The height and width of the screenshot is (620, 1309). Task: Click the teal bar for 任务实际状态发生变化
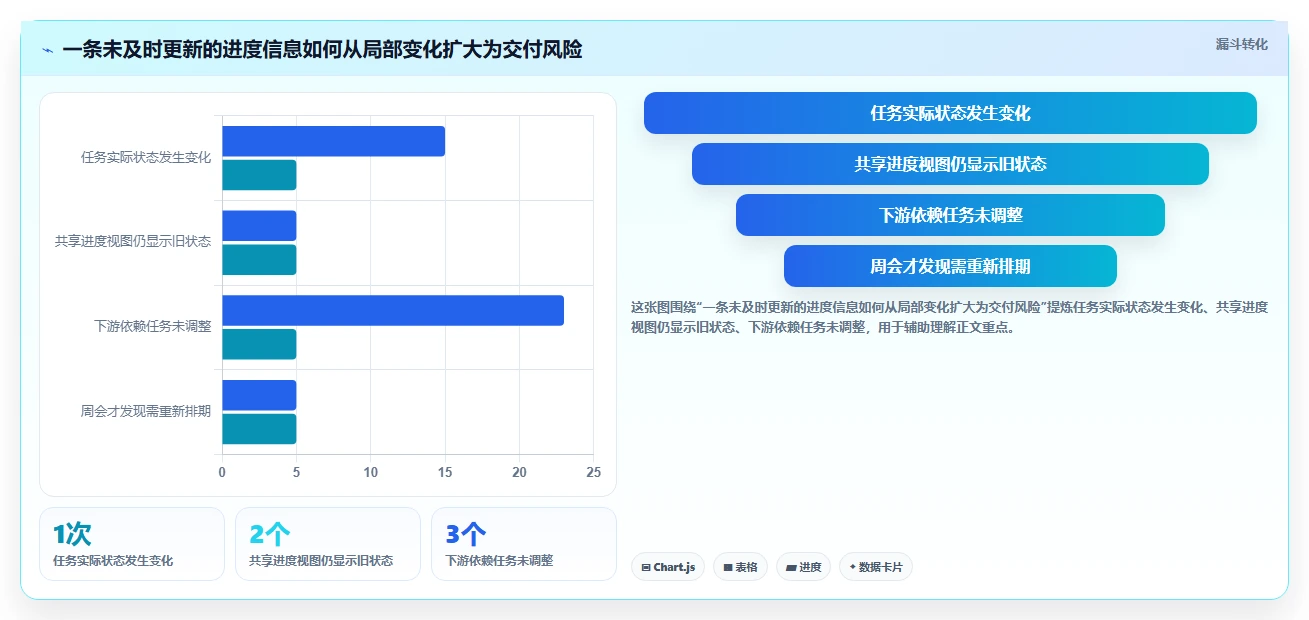click(x=259, y=175)
